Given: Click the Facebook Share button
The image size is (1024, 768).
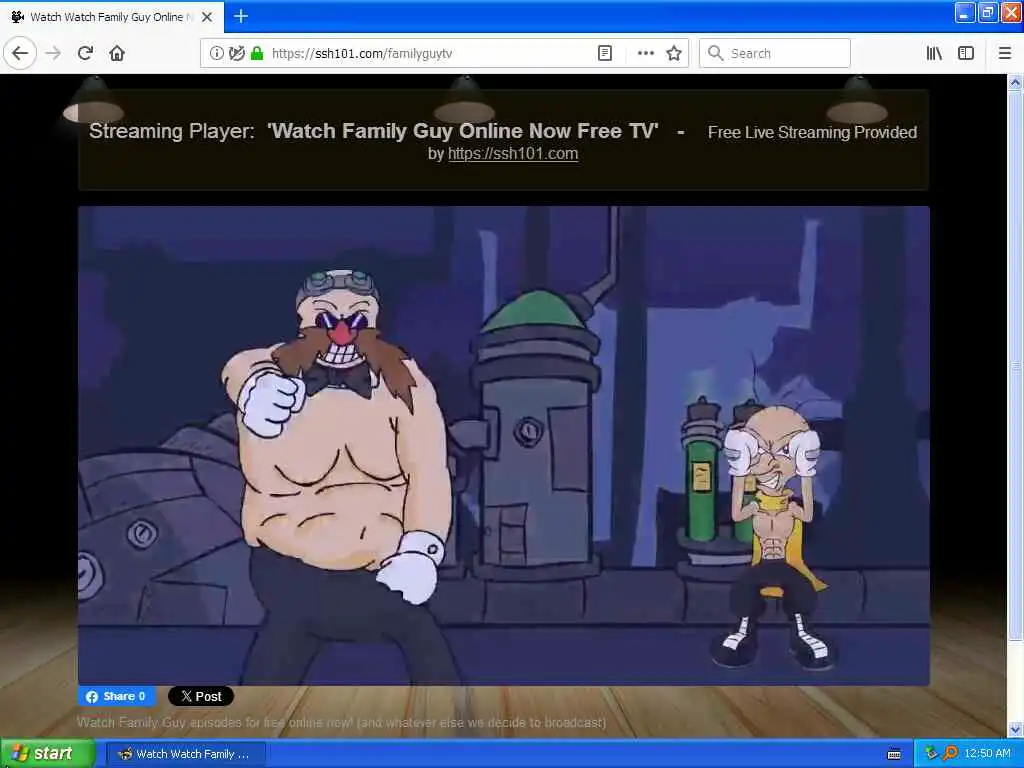Looking at the screenshot, I should point(117,696).
